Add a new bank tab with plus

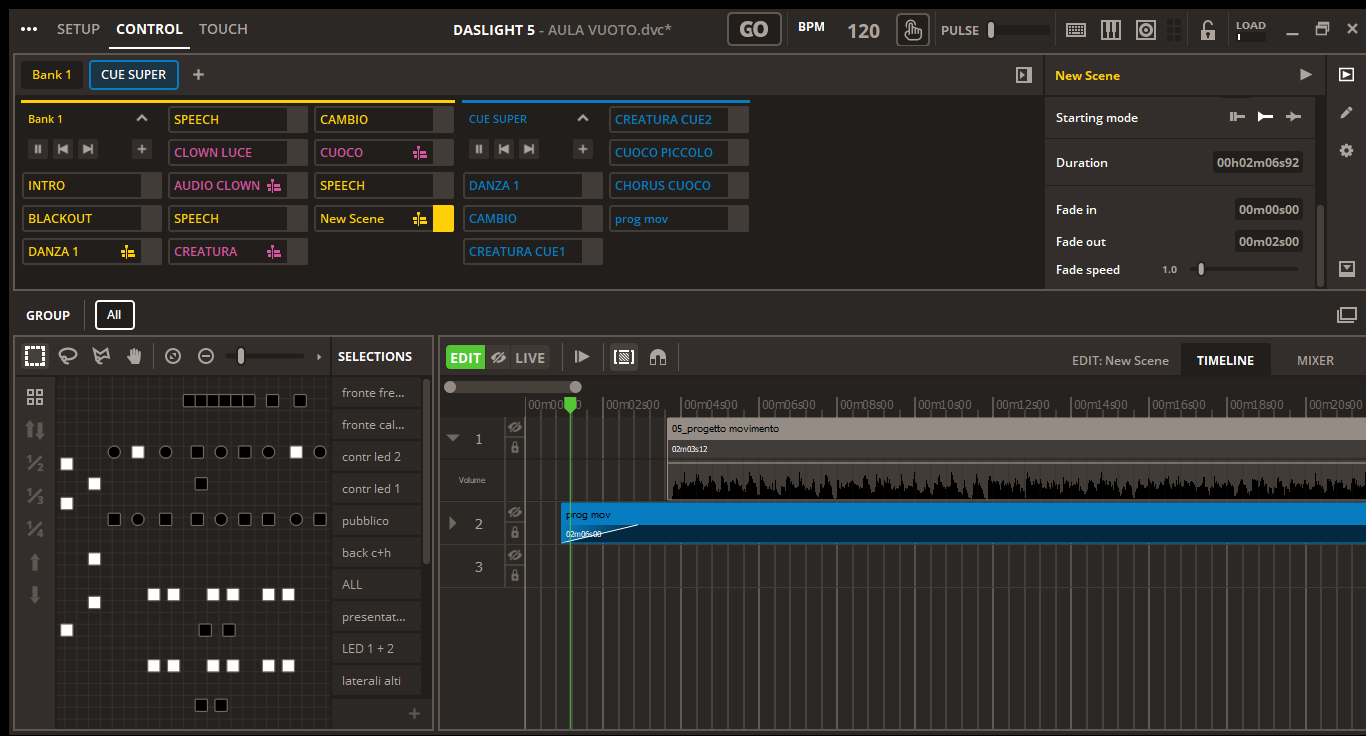point(198,75)
